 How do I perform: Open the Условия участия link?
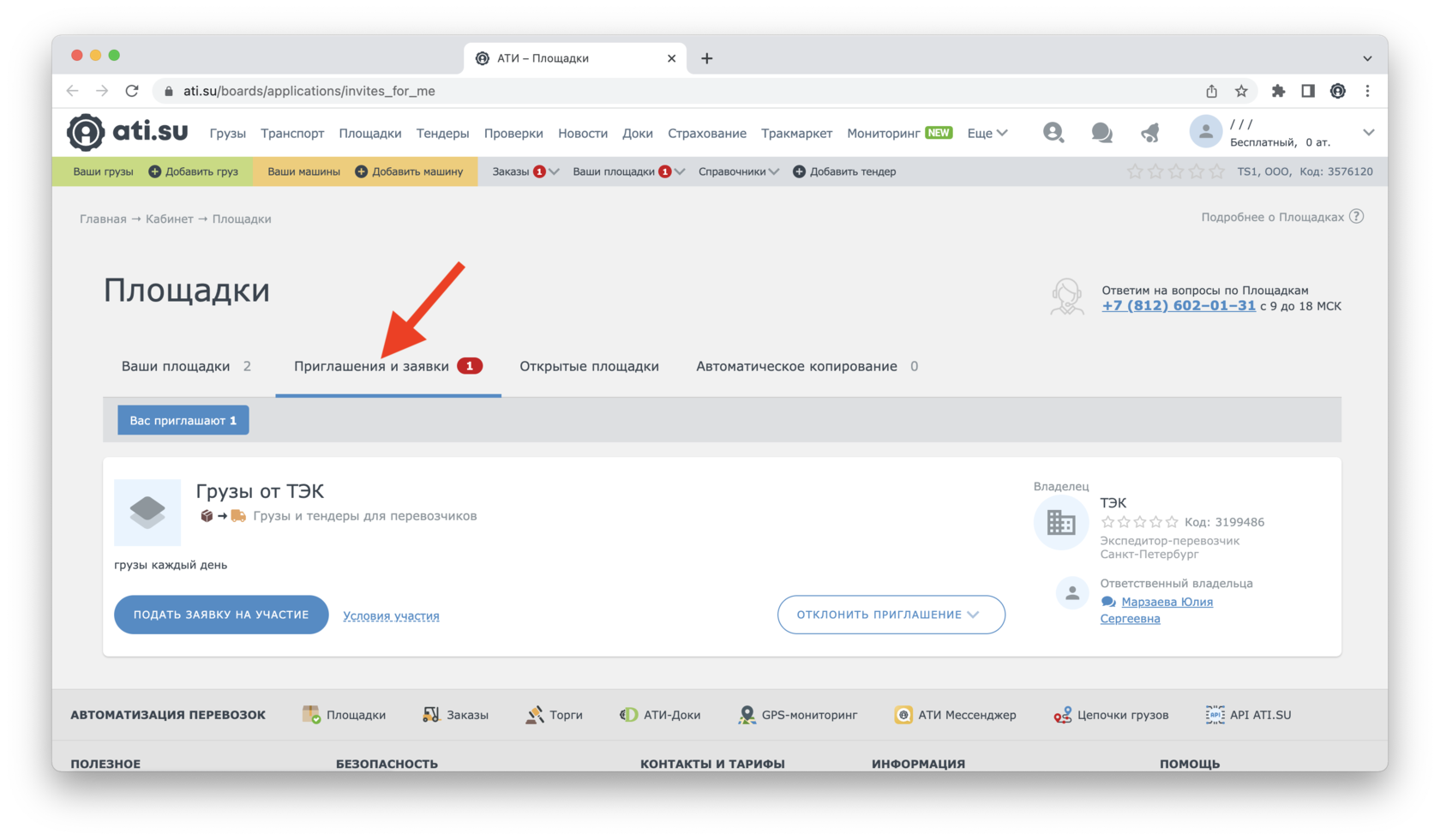tap(391, 615)
